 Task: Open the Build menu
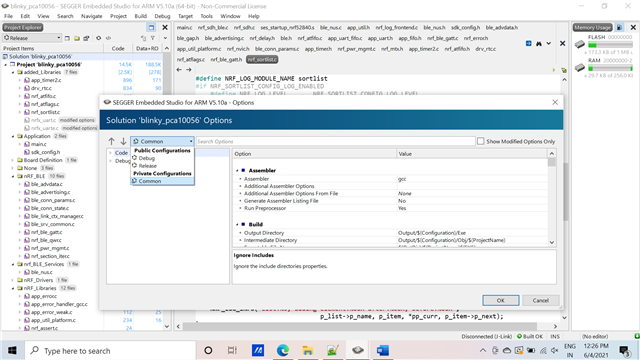tap(140, 16)
